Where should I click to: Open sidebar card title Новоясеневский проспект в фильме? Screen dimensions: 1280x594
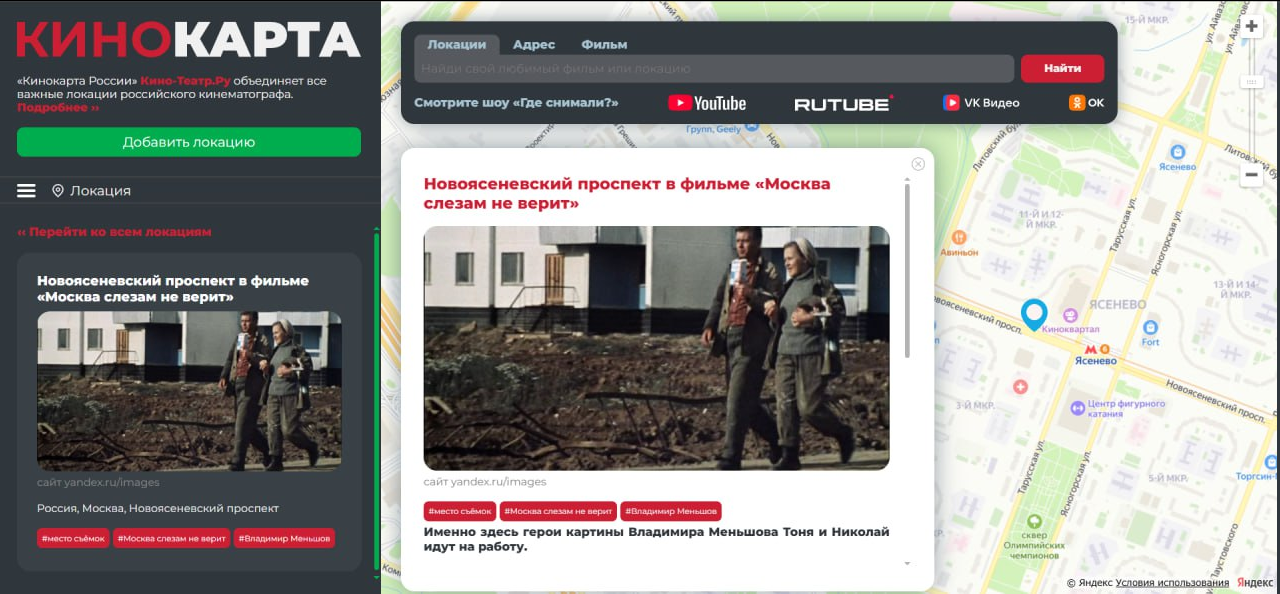173,289
